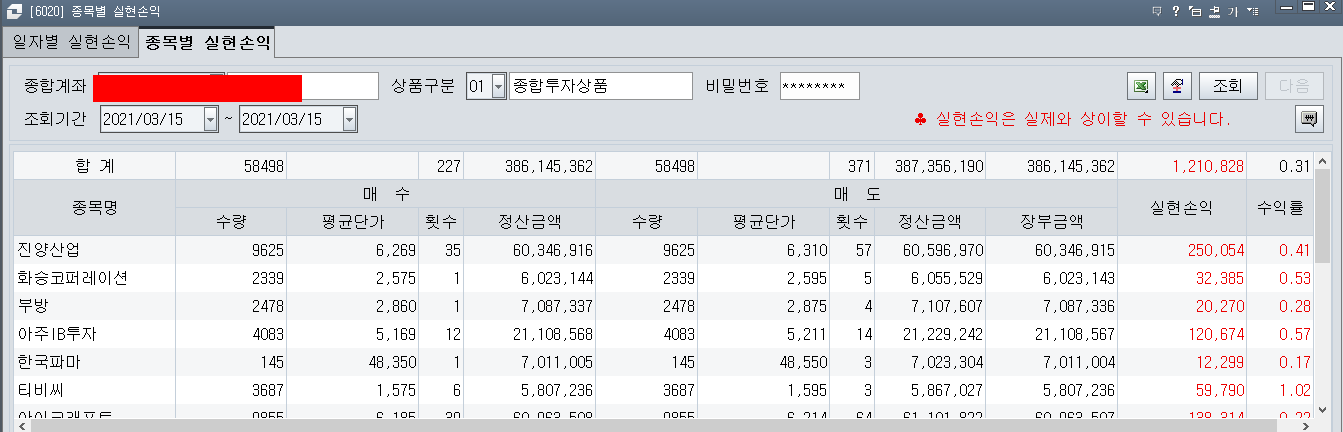Click the scroll right arrow at table bottom
1343x432 pixels.
pos(1307,425)
